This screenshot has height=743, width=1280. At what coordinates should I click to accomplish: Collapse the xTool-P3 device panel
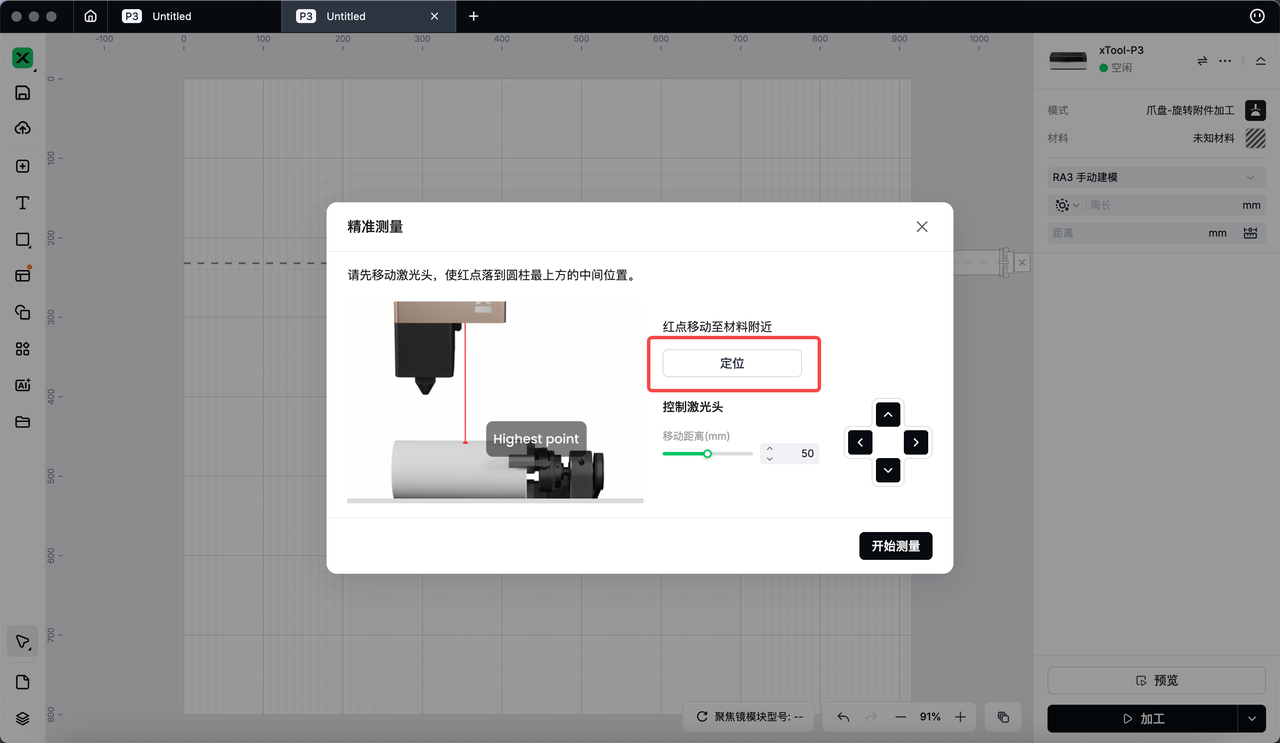(x=1260, y=61)
